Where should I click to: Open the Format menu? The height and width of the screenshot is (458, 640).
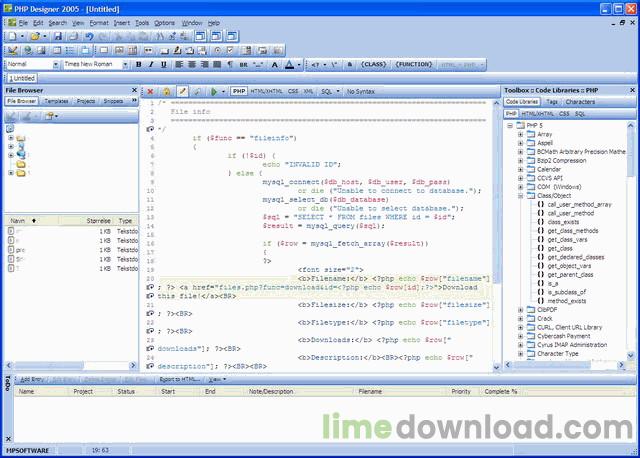pos(99,23)
